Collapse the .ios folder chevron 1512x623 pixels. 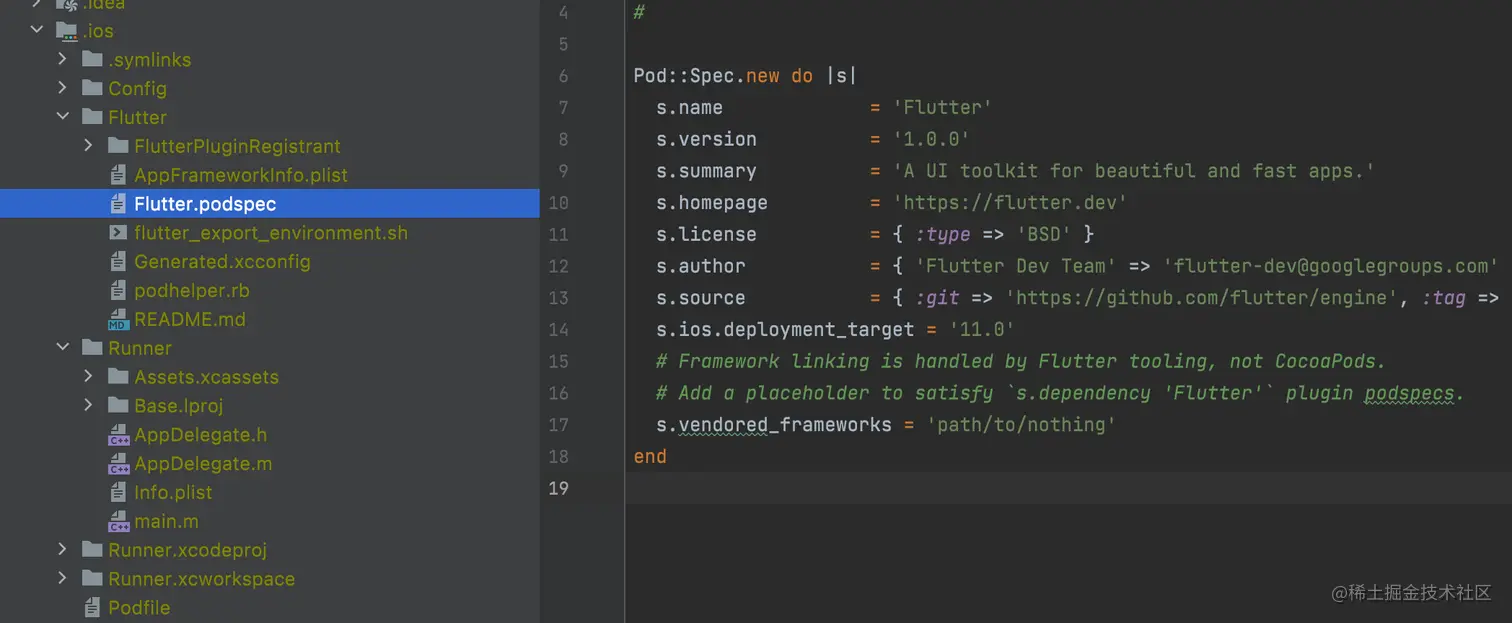click(x=37, y=30)
